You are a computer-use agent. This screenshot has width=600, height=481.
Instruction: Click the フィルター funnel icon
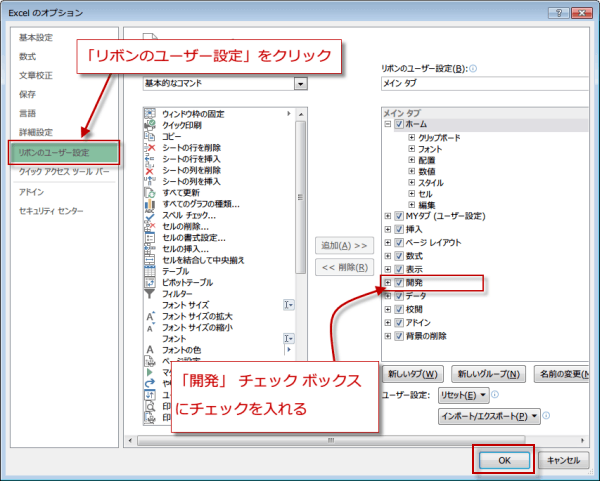151,293
